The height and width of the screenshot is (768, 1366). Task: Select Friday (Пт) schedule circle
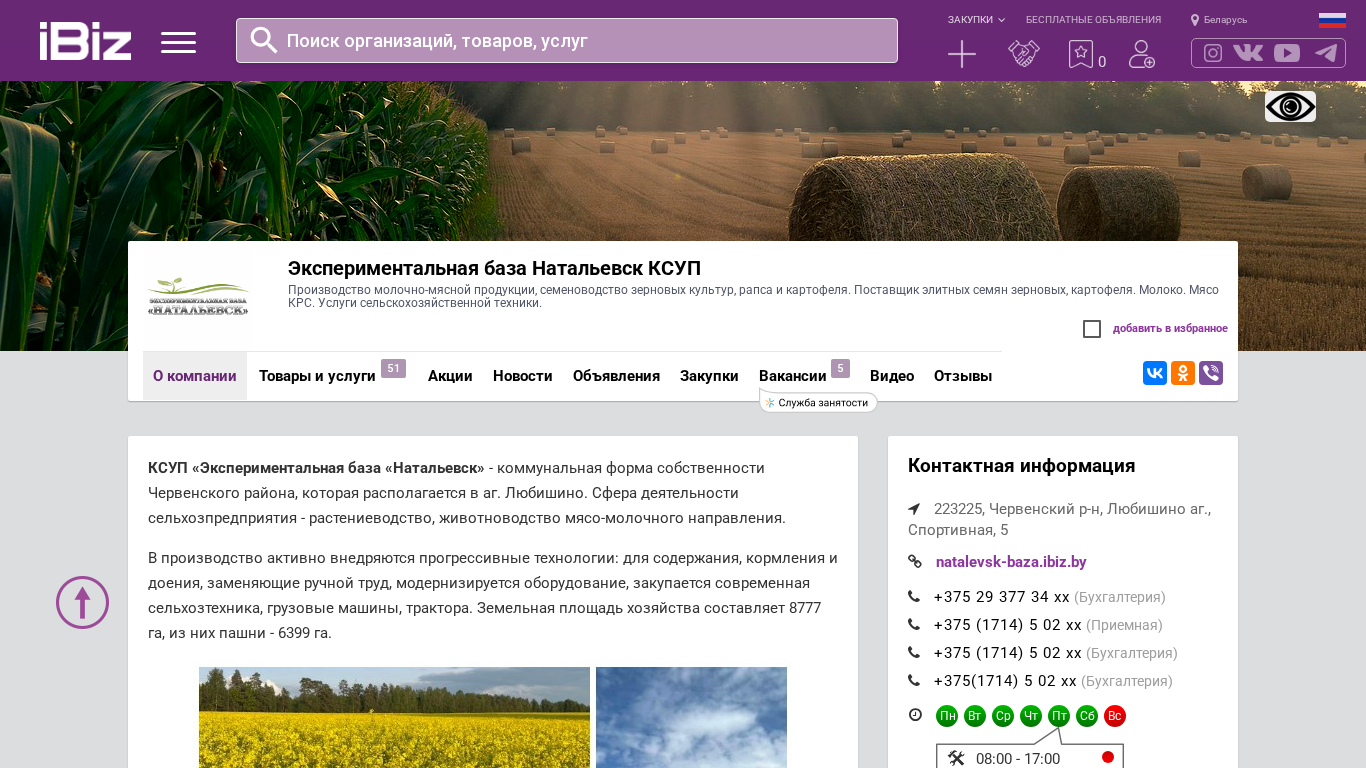point(1059,716)
